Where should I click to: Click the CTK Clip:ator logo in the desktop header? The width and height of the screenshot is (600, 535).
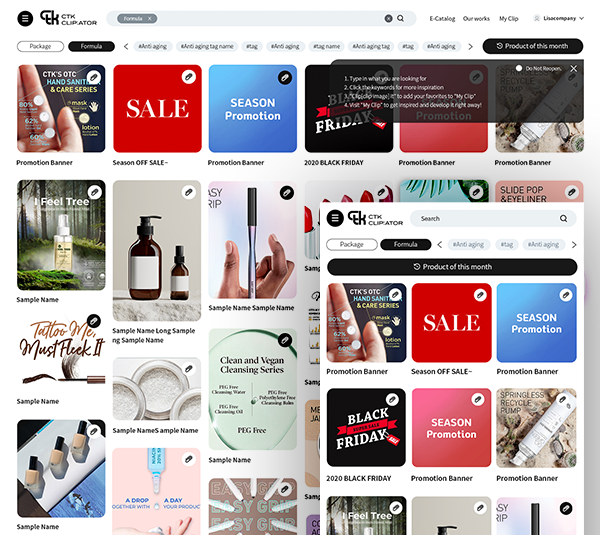[68, 18]
